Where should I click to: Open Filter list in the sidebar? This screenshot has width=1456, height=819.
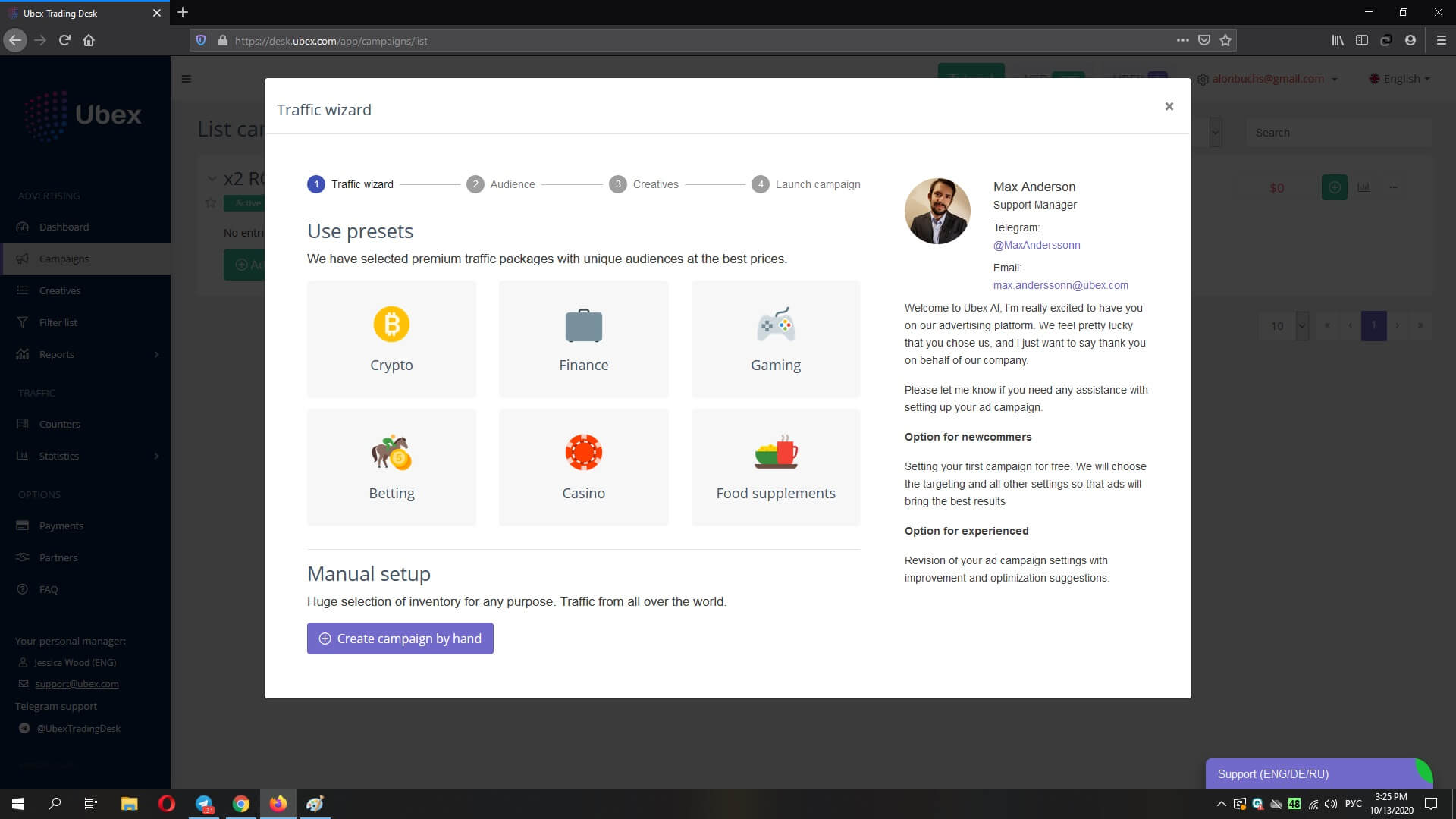pyautogui.click(x=85, y=322)
